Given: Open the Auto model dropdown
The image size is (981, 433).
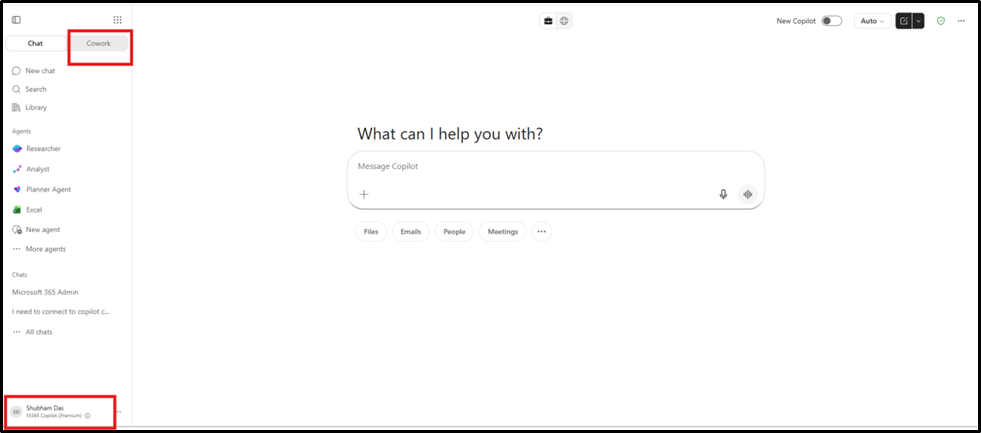Looking at the screenshot, I should pos(872,21).
